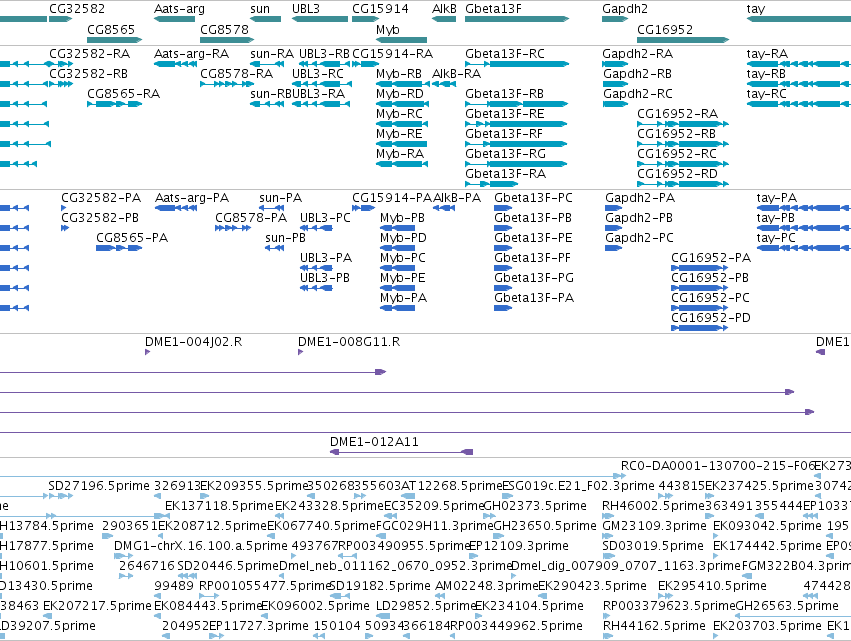
Task: Select transcript CG32582-RA label
Action: (x=90, y=54)
